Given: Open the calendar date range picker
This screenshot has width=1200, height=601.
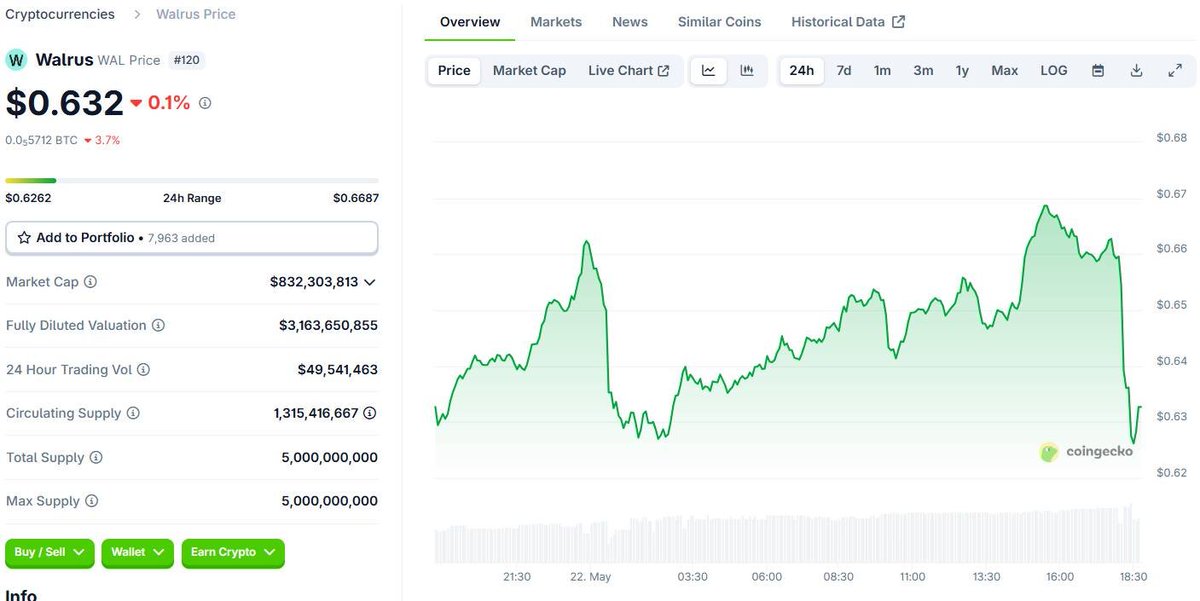Looking at the screenshot, I should [x=1098, y=70].
